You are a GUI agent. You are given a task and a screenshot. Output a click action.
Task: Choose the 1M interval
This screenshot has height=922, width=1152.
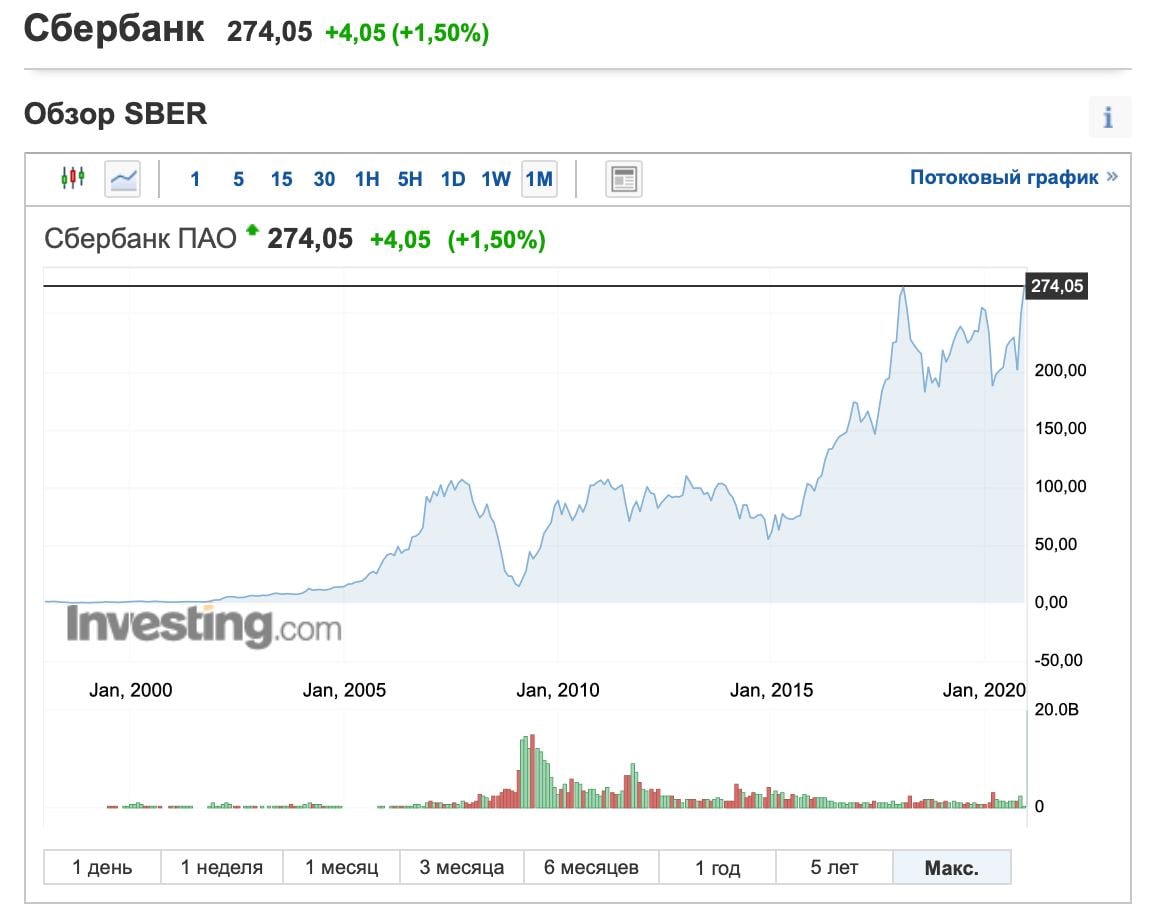coord(539,179)
